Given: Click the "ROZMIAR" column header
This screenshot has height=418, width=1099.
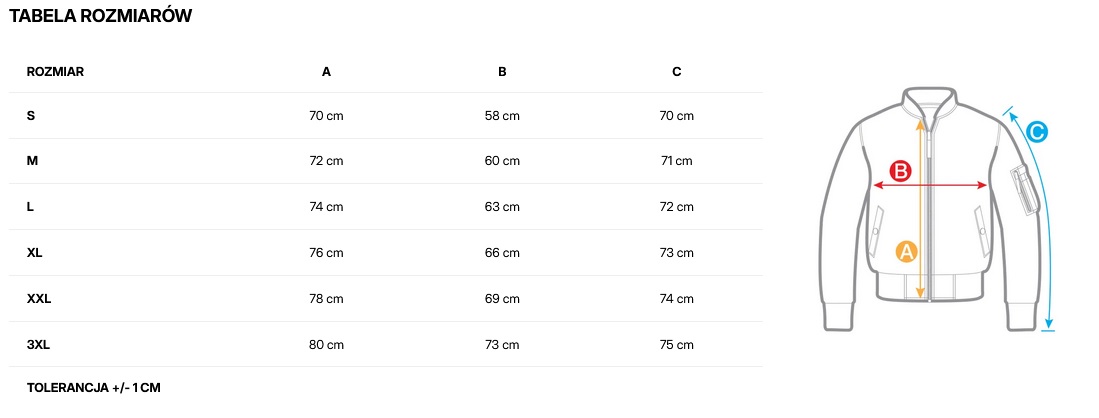Looking at the screenshot, I should (55, 72).
